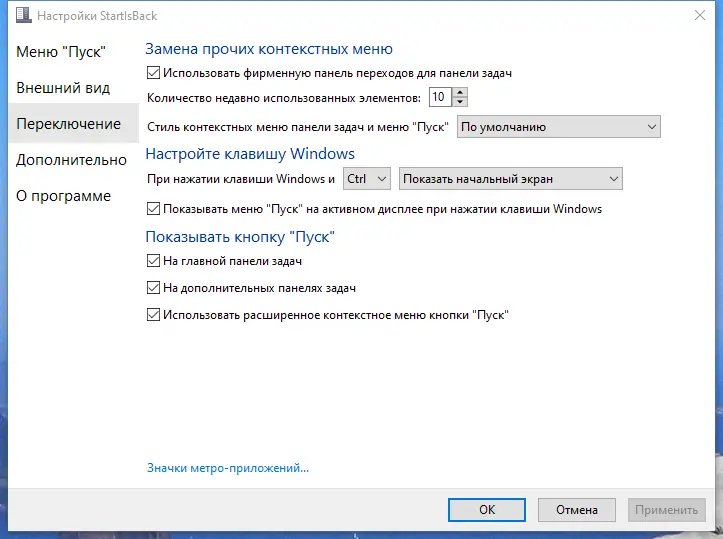Screen dimensions: 723x539
Task: Decrease recent items count with down arrow
Action: click(460, 101)
